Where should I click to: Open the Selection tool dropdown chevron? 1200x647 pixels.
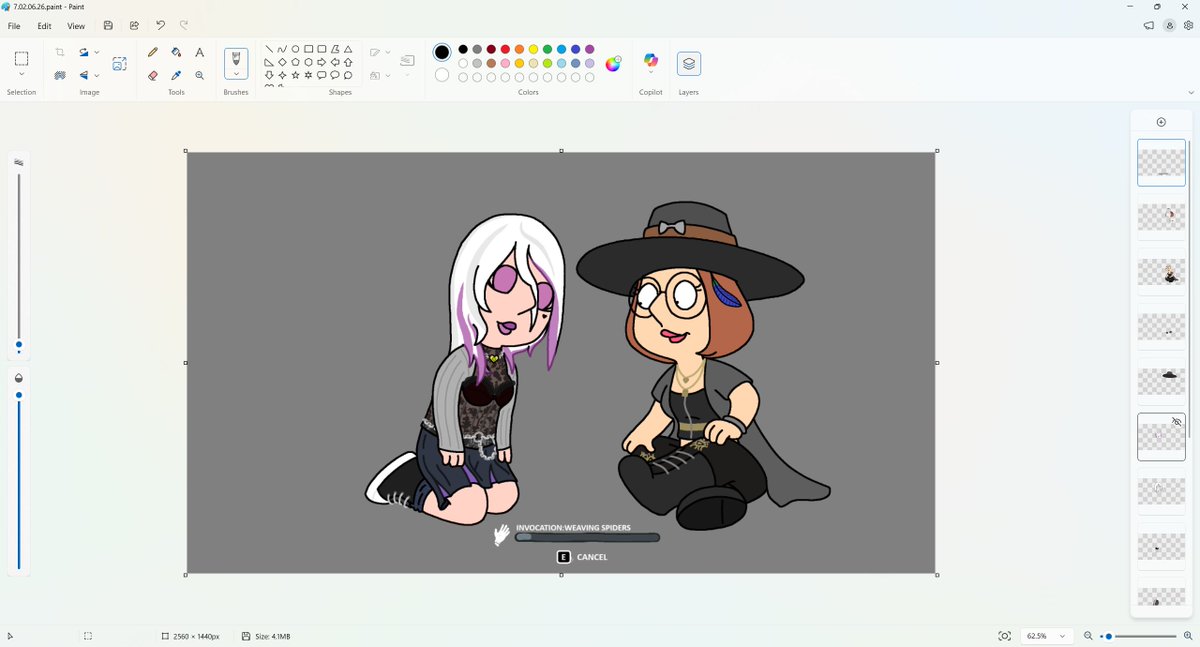click(x=21, y=74)
